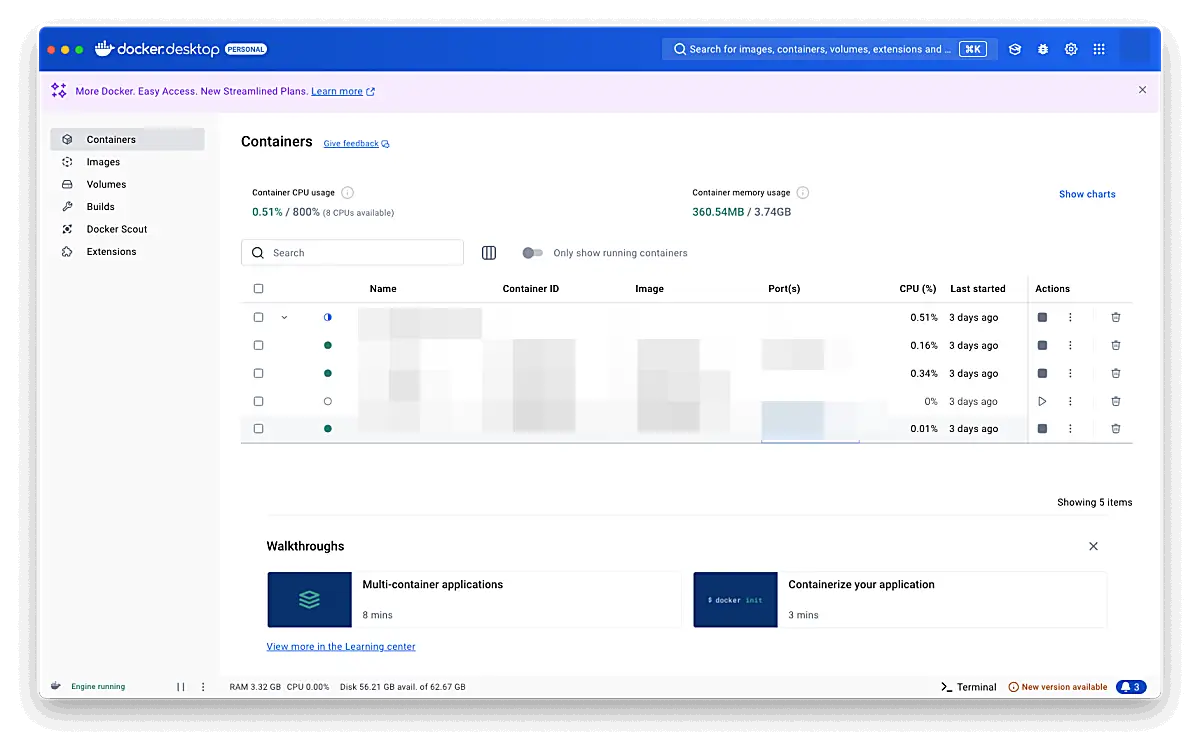
Task: Open the engine options kebab in status bar
Action: click(x=203, y=687)
